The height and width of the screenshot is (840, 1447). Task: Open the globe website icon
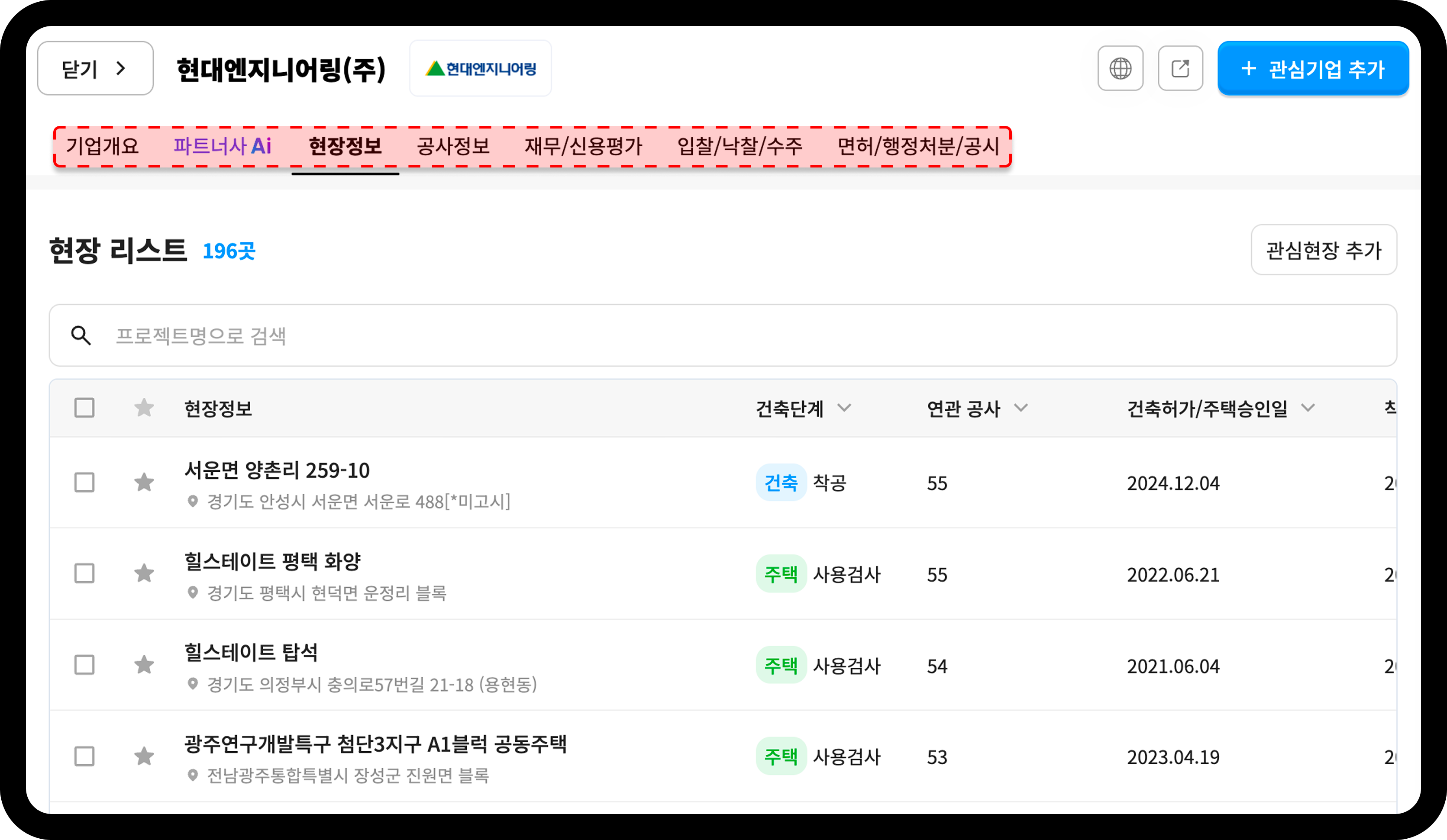tap(1120, 68)
